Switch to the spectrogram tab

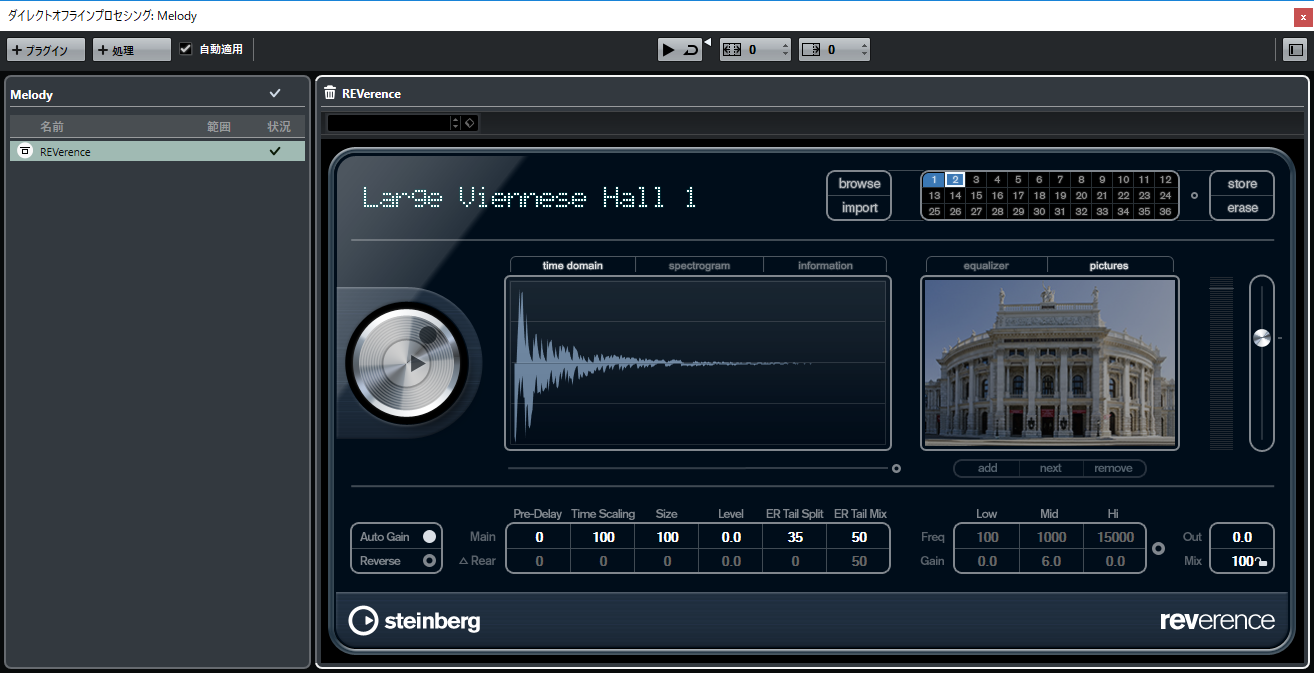[700, 266]
